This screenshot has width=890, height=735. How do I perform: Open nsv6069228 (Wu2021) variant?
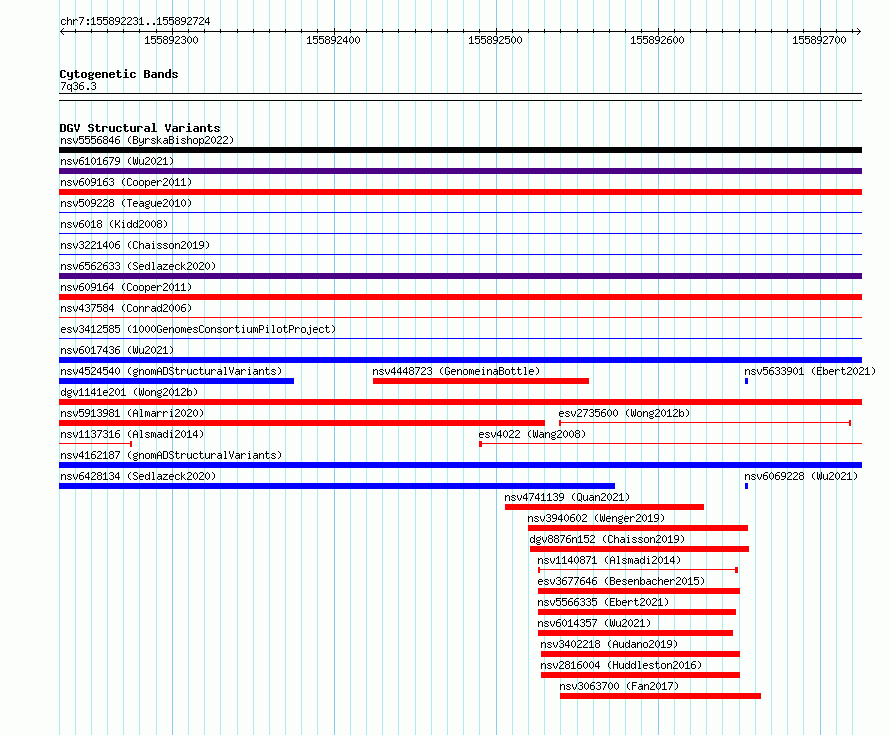point(801,476)
